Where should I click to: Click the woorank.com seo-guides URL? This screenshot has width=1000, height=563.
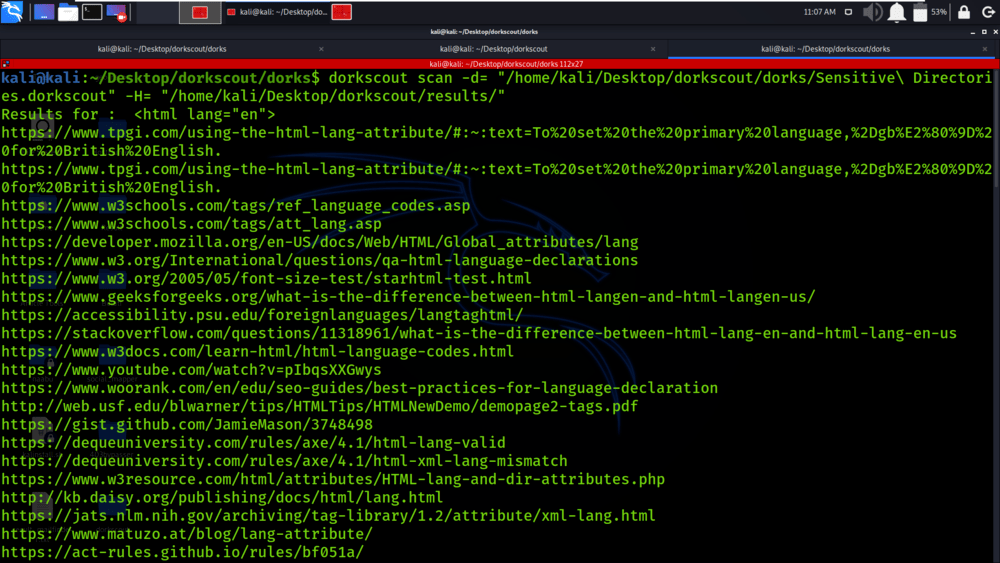[x=359, y=388]
